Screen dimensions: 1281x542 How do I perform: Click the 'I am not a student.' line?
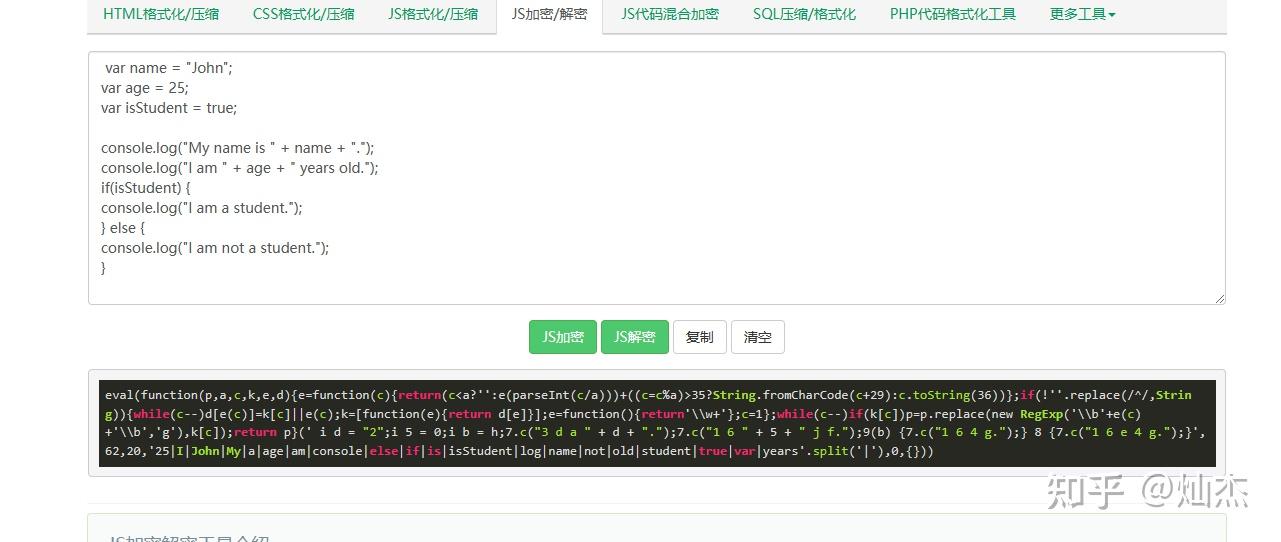pos(215,248)
